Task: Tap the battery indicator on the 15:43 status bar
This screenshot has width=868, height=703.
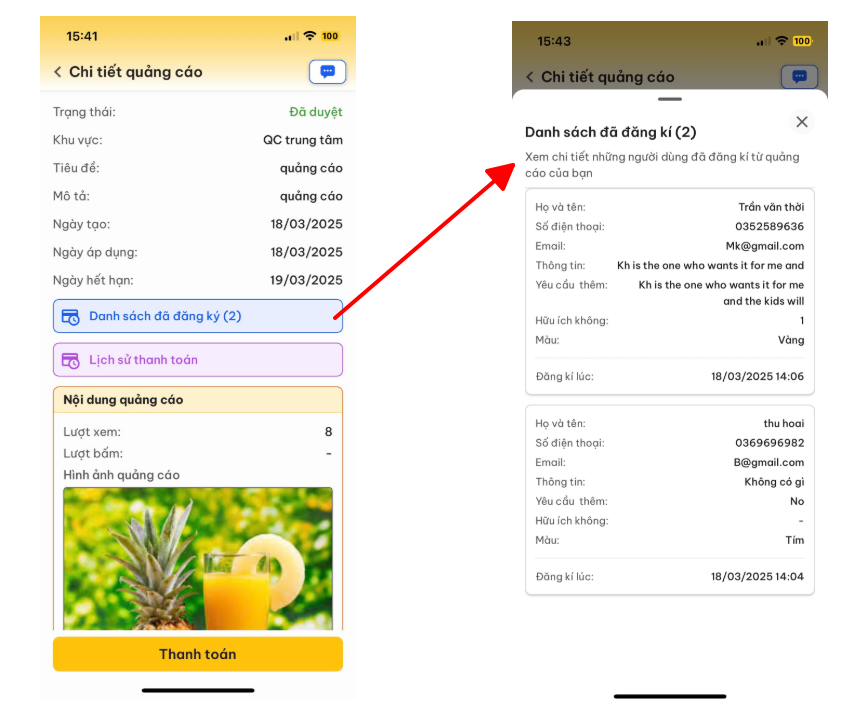Action: pyautogui.click(x=802, y=41)
